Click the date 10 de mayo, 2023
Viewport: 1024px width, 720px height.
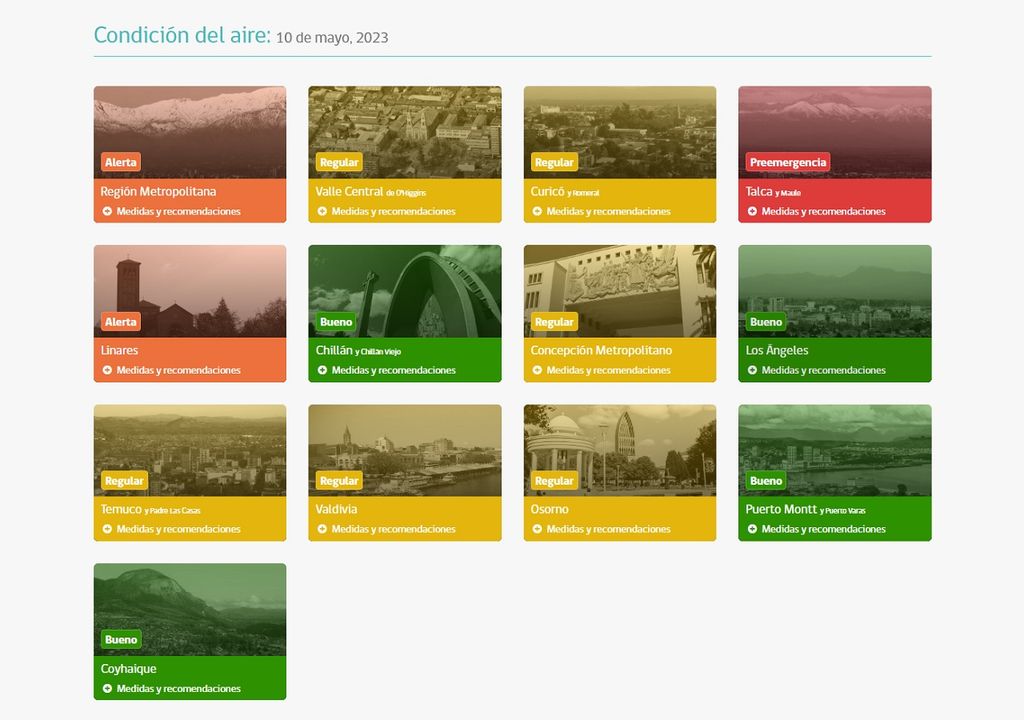(332, 38)
